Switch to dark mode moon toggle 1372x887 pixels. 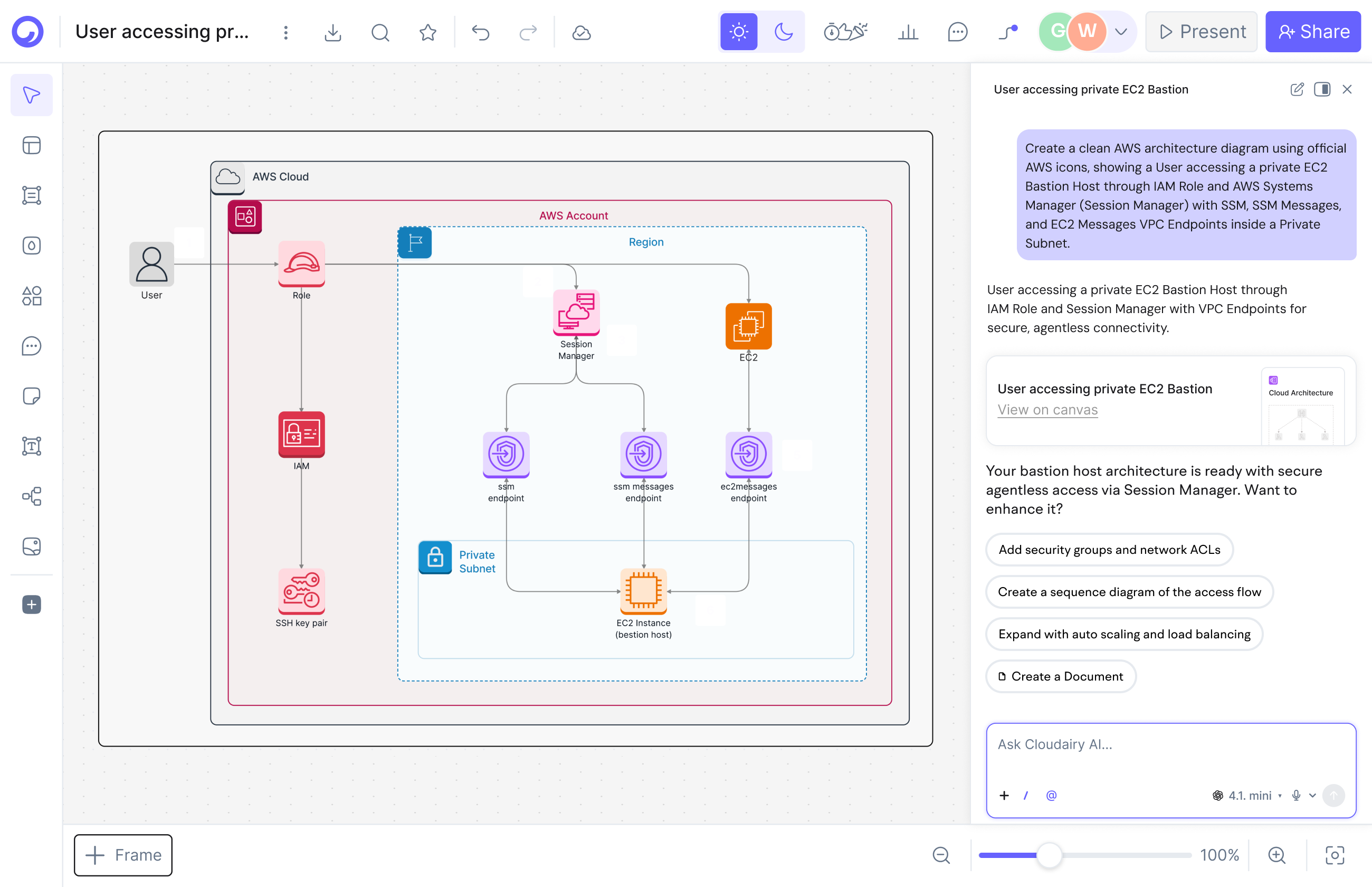(x=783, y=32)
